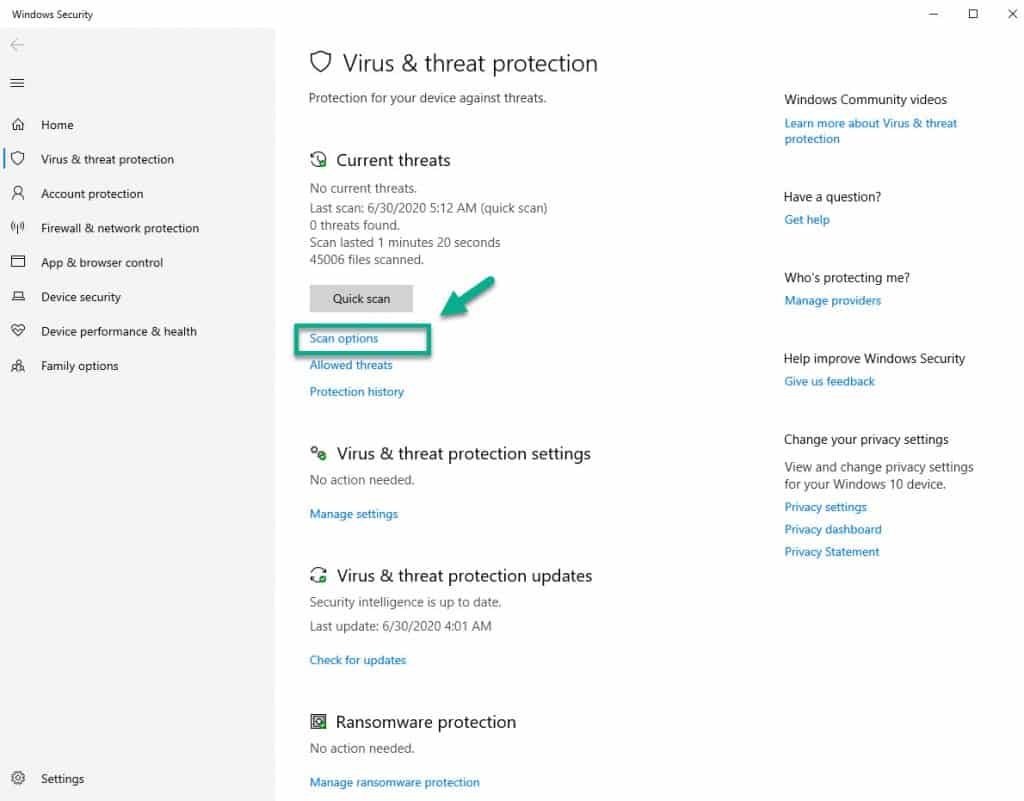Open Manage settings under protection settings
1024x801 pixels.
(353, 513)
